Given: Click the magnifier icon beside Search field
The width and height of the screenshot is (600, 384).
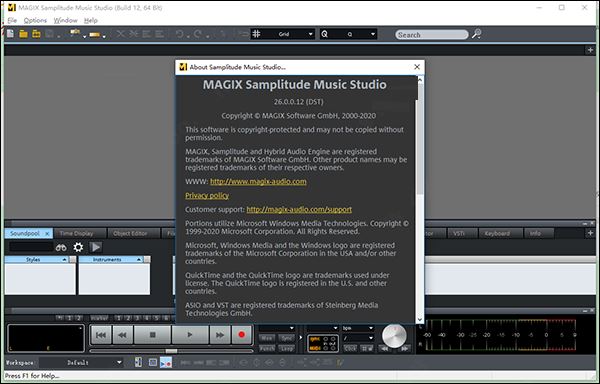Looking at the screenshot, I should [476, 34].
